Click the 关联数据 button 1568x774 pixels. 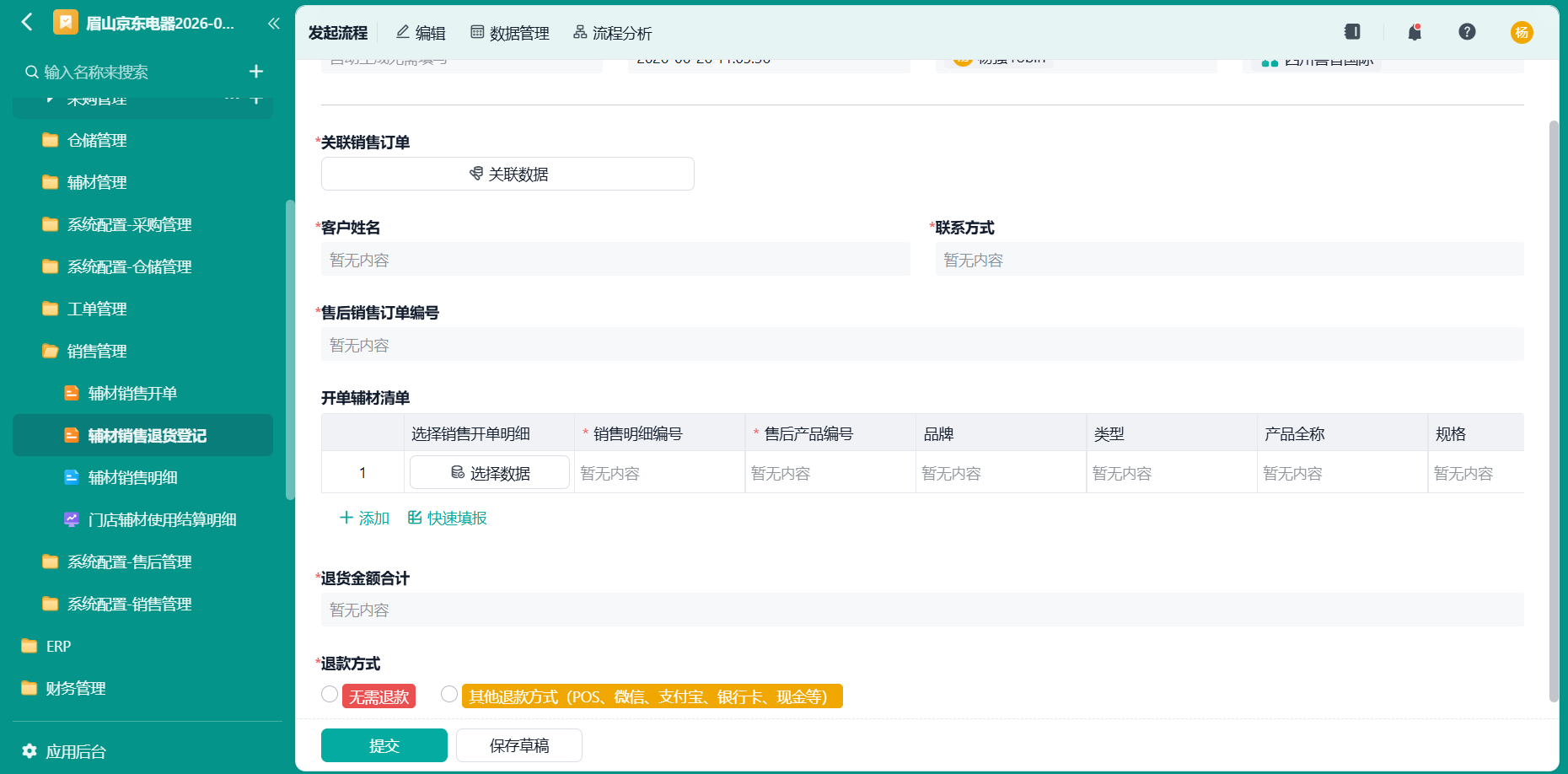507,174
